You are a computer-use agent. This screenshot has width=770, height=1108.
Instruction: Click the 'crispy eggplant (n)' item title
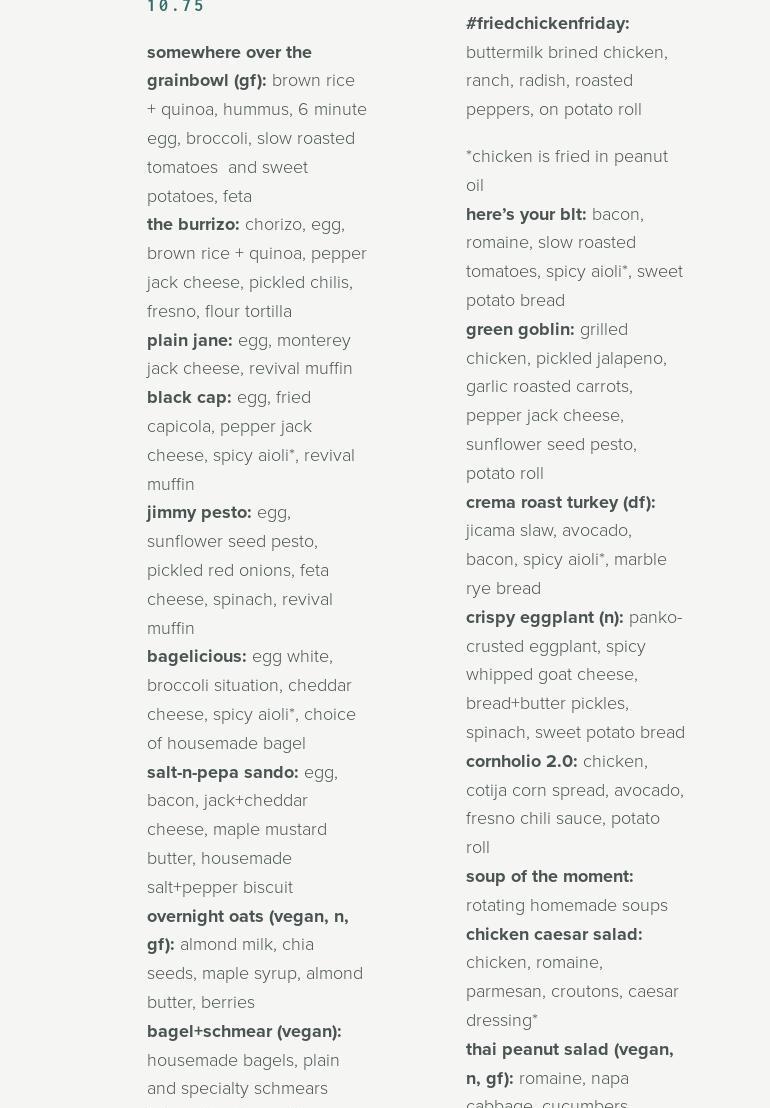[545, 617]
